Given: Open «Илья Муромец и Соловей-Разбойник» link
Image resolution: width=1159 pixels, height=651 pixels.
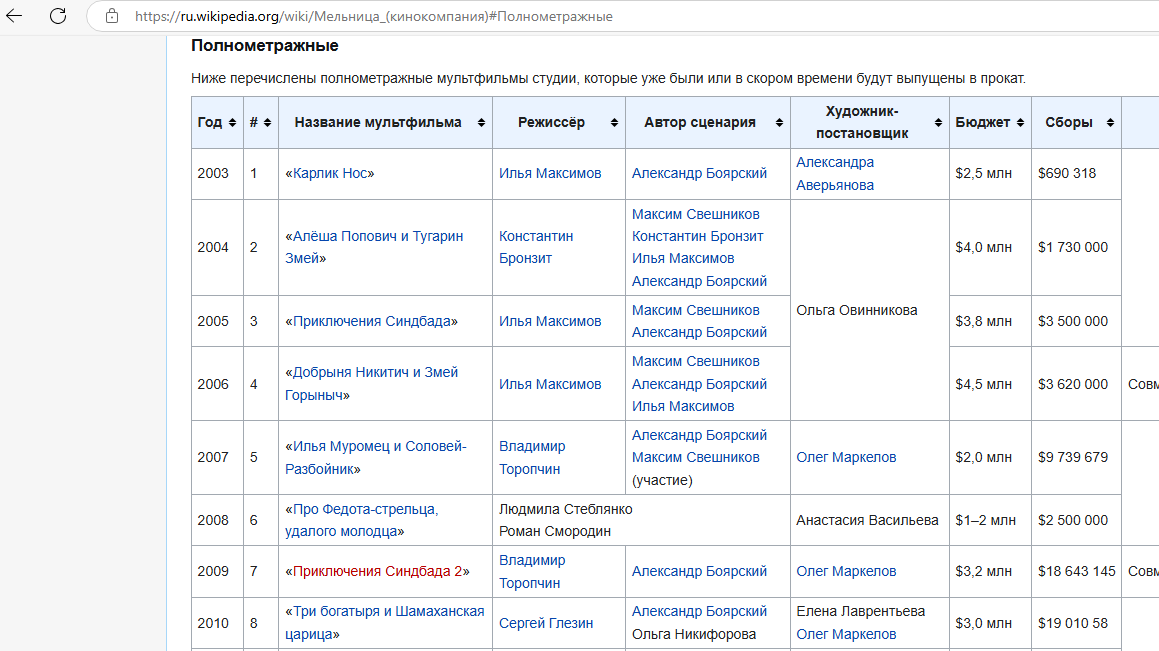Looking at the screenshot, I should (x=375, y=457).
